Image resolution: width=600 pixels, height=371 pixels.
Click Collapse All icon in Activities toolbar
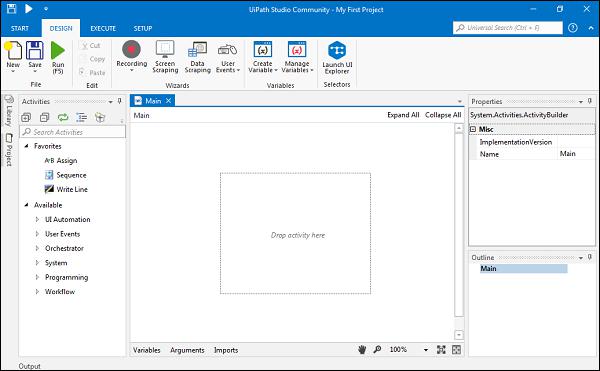click(45, 117)
